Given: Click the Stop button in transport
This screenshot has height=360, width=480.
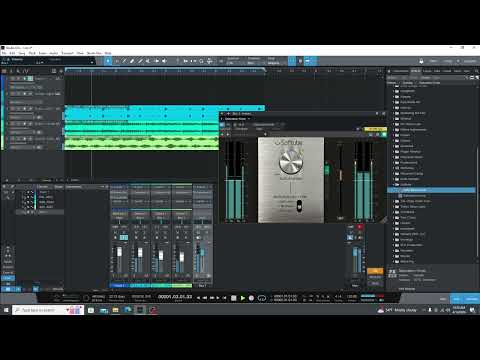Looking at the screenshot, I should click(x=234, y=298).
